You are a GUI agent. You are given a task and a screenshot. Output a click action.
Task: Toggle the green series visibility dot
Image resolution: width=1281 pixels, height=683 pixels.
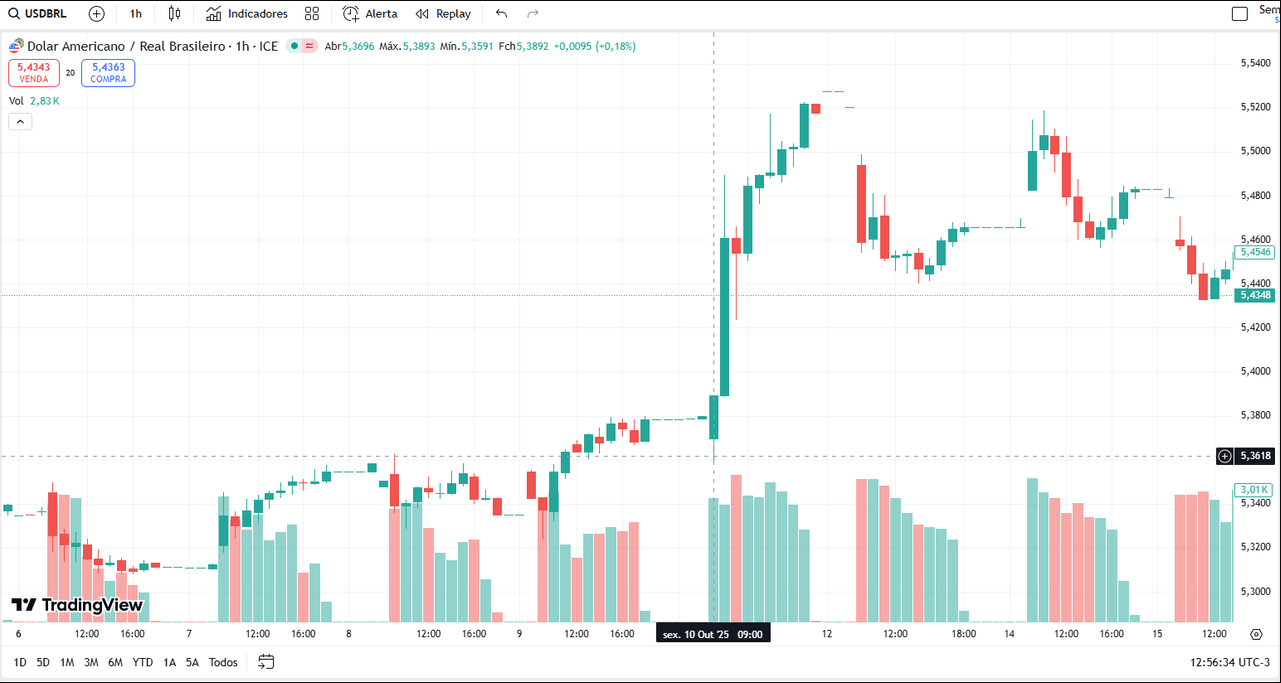coord(293,46)
